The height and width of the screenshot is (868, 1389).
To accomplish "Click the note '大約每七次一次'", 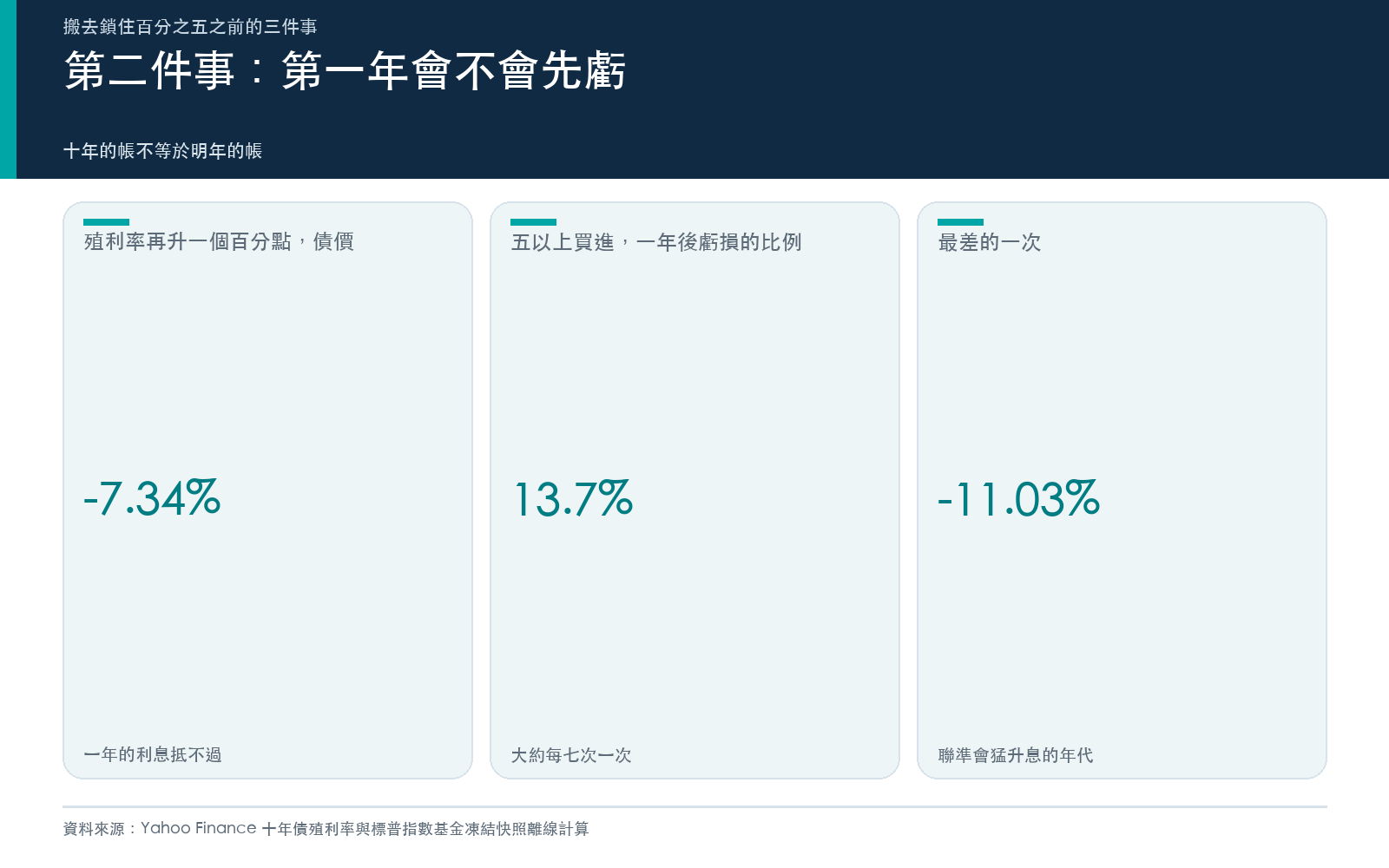I will tap(571, 755).
